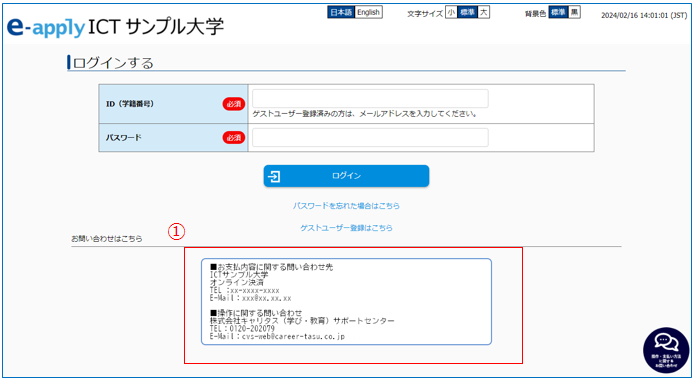Focus the ID (学籍番号) input field

point(370,98)
